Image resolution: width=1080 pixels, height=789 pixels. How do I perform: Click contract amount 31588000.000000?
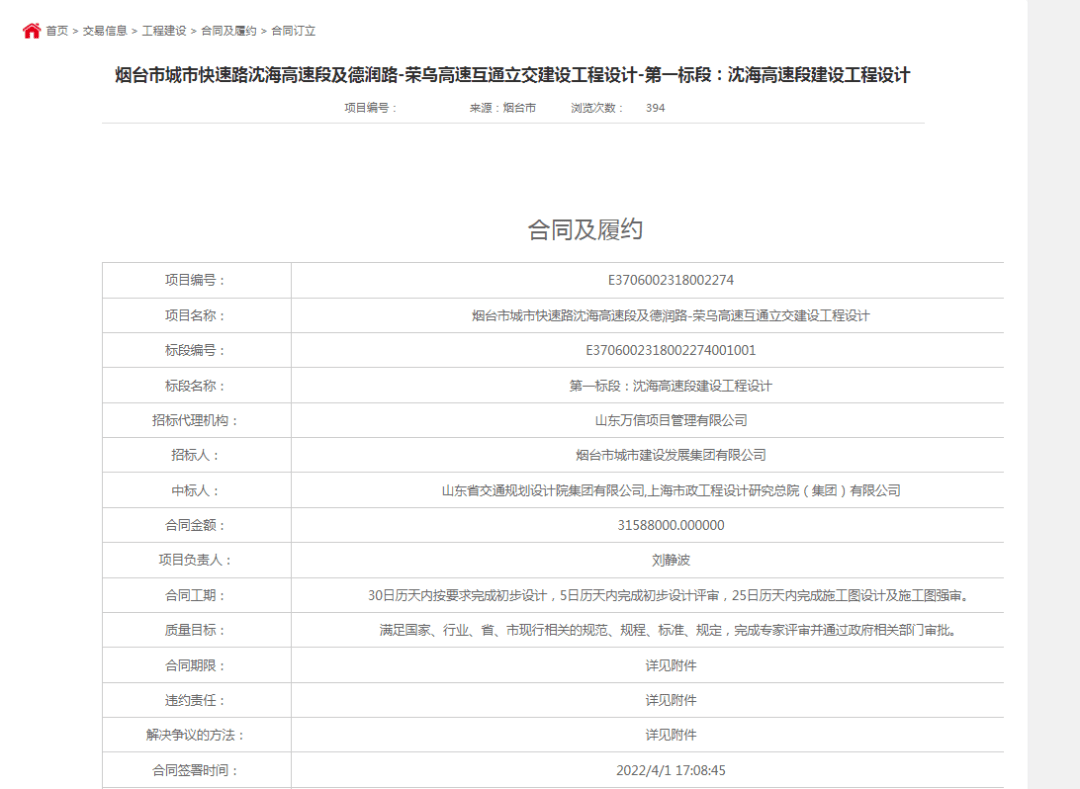(x=670, y=526)
